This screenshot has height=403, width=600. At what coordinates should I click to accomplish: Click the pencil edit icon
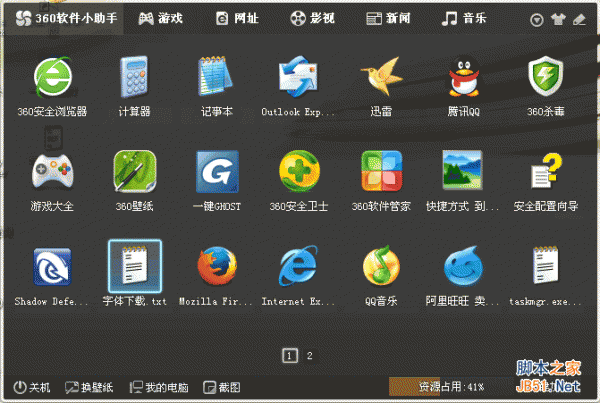pyautogui.click(x=579, y=19)
